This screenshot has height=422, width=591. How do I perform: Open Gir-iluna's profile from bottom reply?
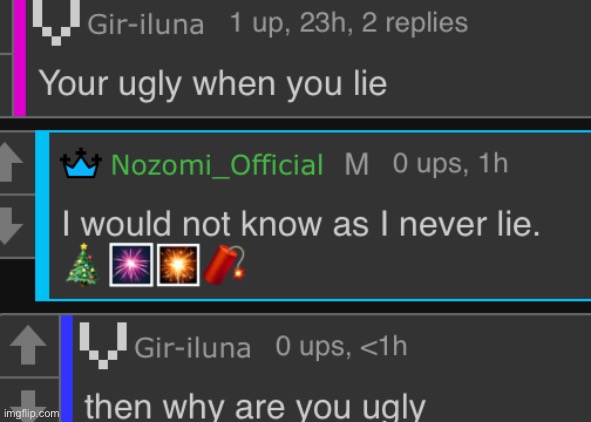tap(193, 347)
